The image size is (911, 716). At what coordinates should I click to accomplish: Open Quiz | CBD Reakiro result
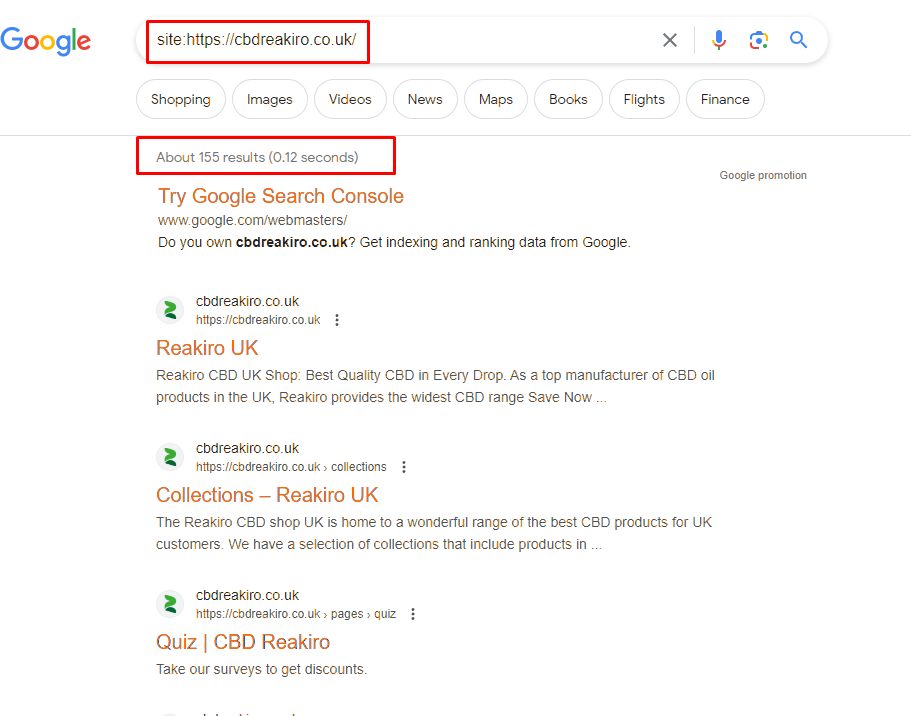click(x=243, y=642)
